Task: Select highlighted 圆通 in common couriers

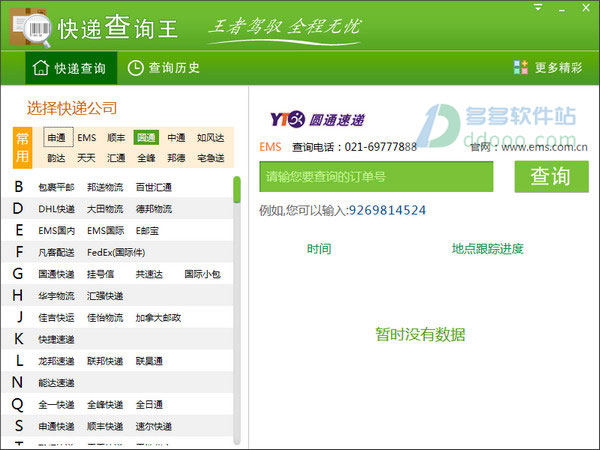Action: [146, 137]
